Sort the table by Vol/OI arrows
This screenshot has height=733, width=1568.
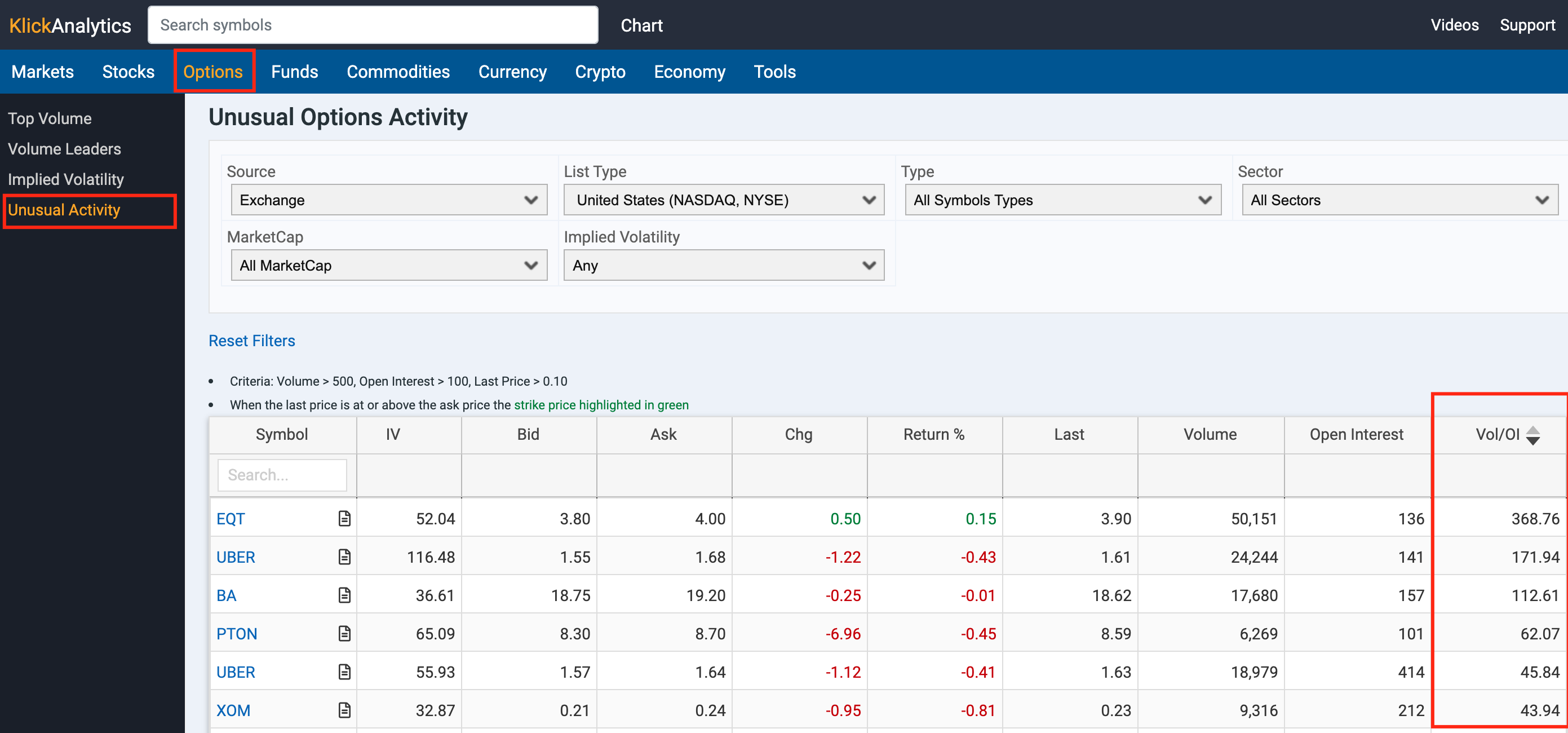1532,435
